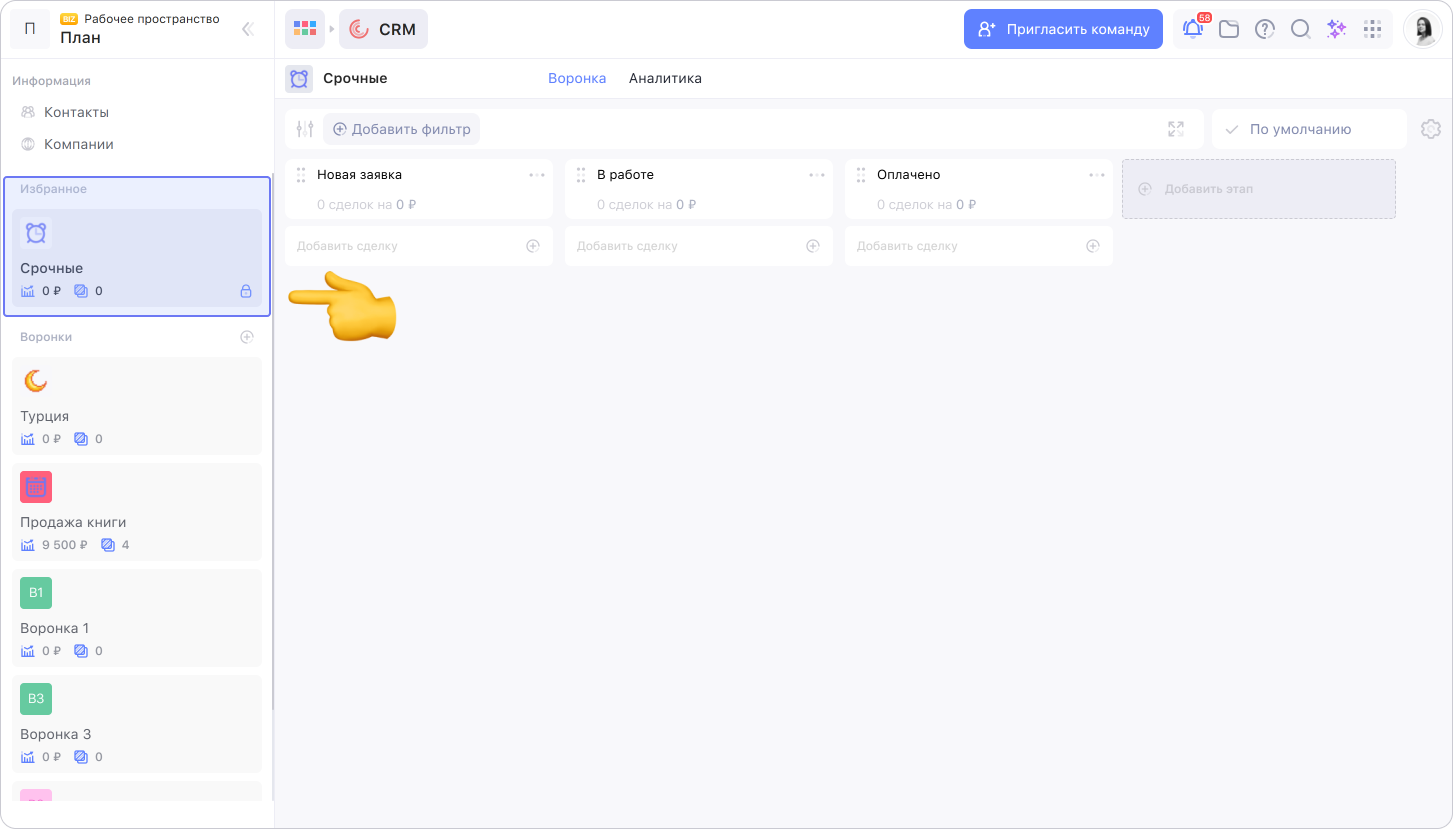This screenshot has width=1453, height=829.
Task: Open options menu for 'Новая заявка' stage
Action: pyautogui.click(x=537, y=175)
